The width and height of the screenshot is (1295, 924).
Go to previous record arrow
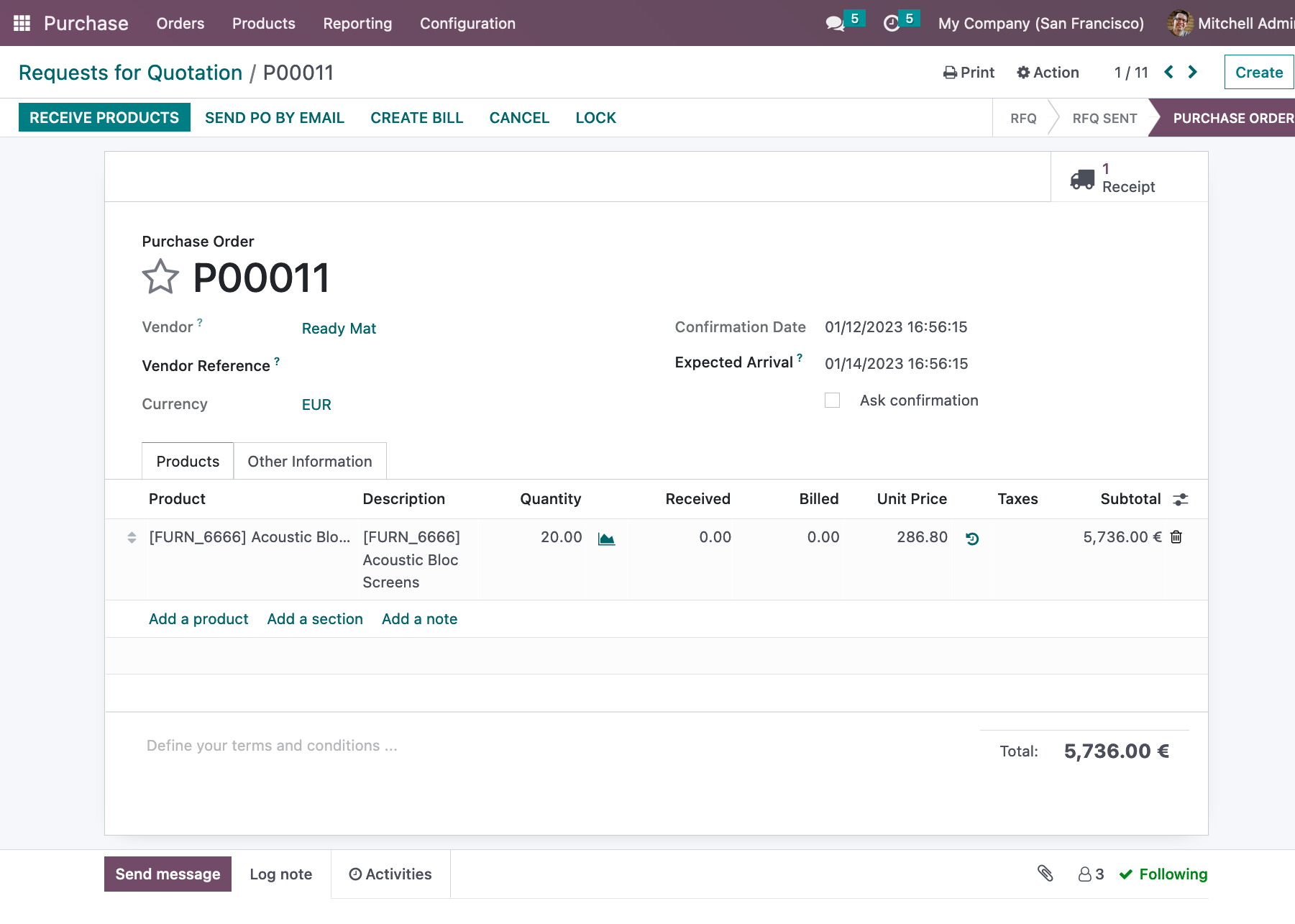[x=1169, y=72]
